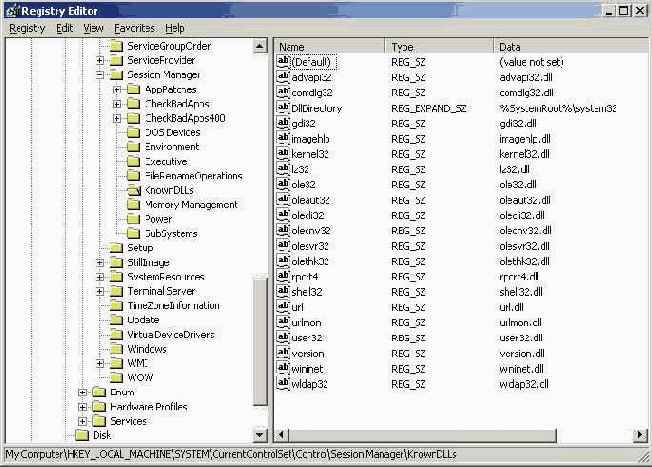Click the string icon for (Default) value
Viewport: 652px width, 467px height.
tap(283, 62)
